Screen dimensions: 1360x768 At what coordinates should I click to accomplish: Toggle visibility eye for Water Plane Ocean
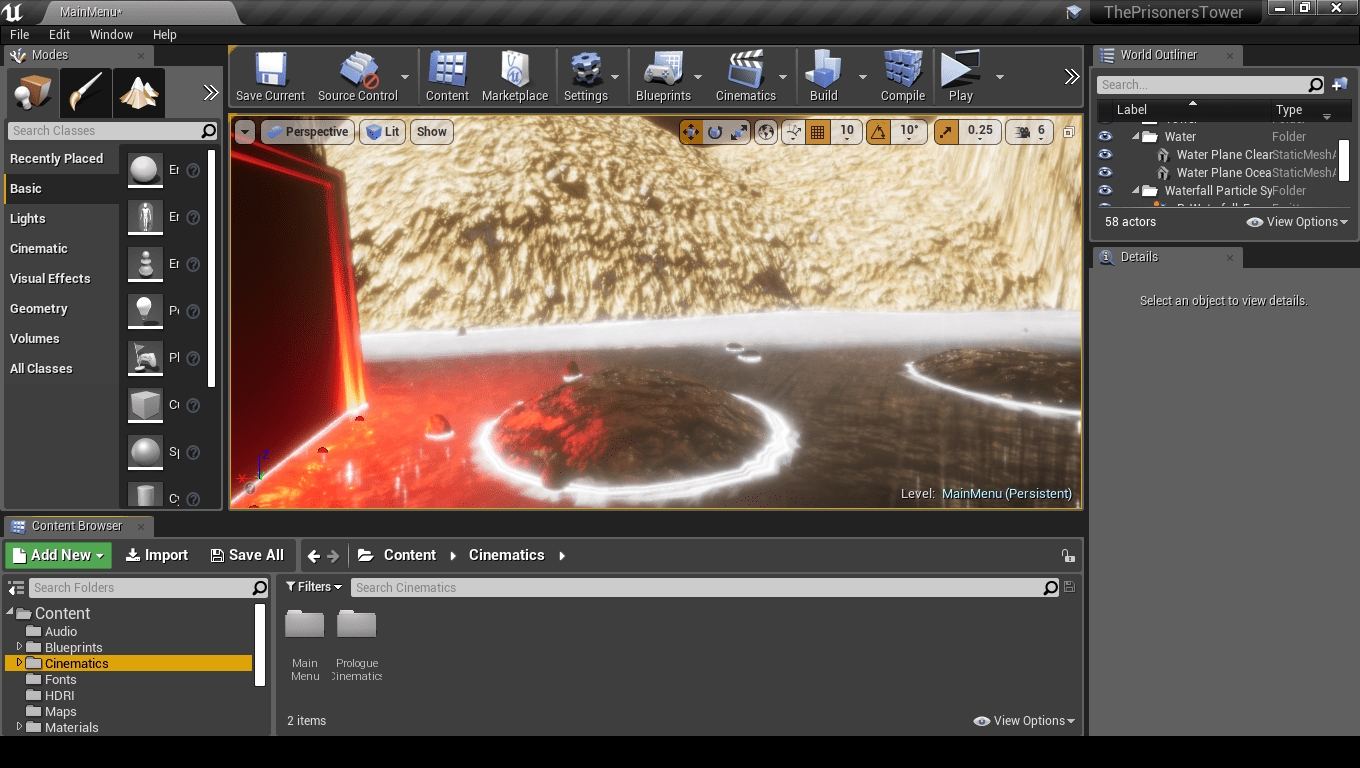(x=1105, y=173)
